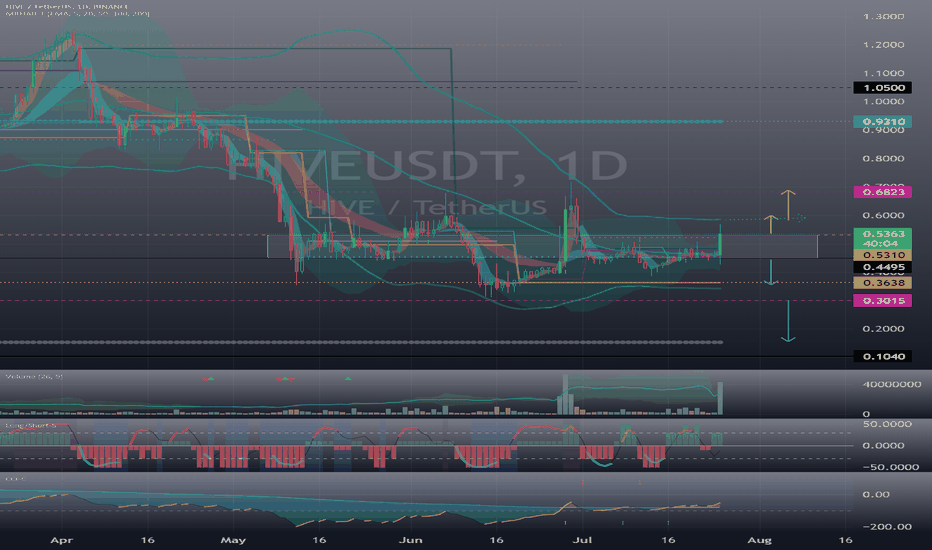Select the 0.1040 black price label
This screenshot has width=932, height=550.
(883, 356)
